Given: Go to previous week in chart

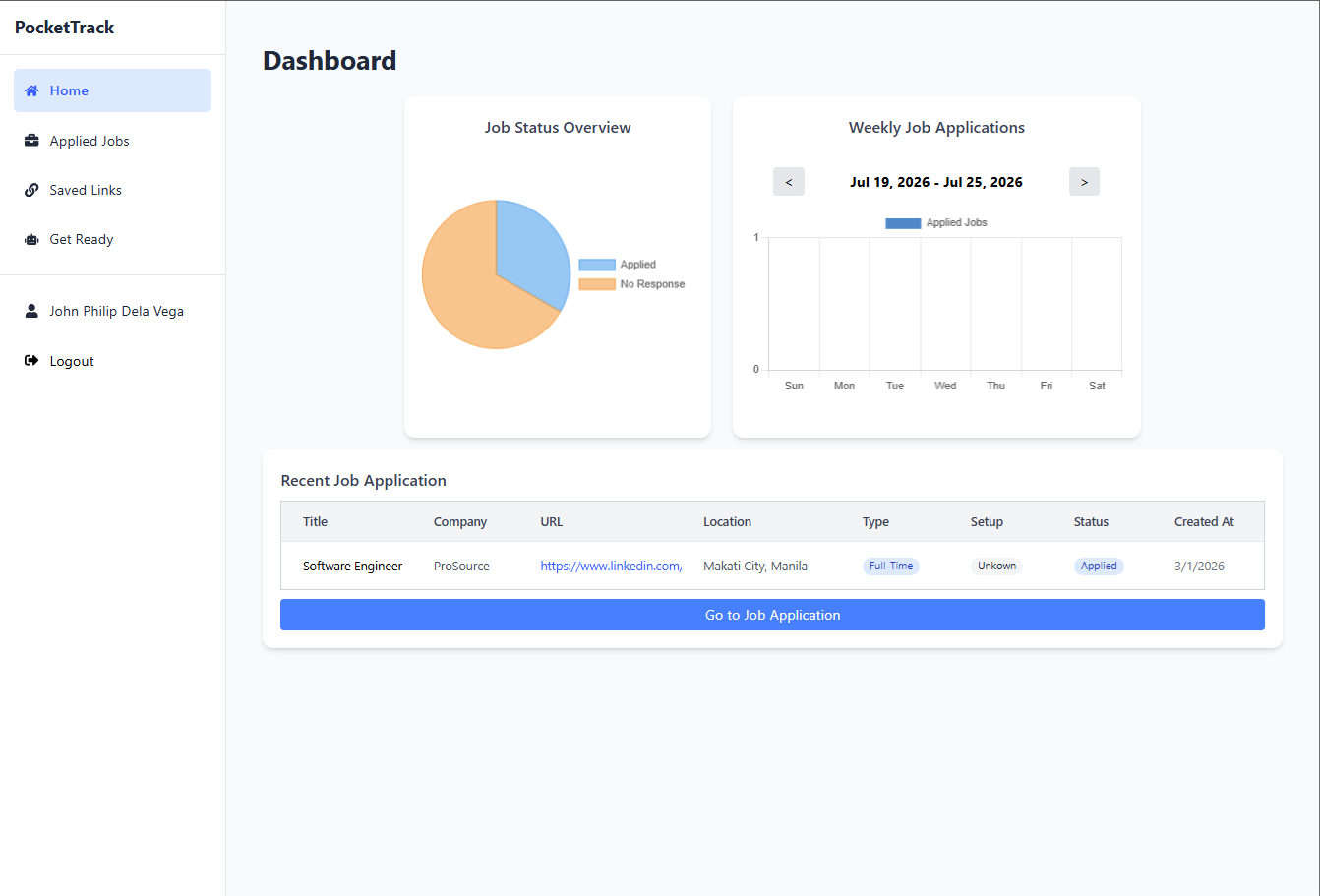Looking at the screenshot, I should click(789, 182).
